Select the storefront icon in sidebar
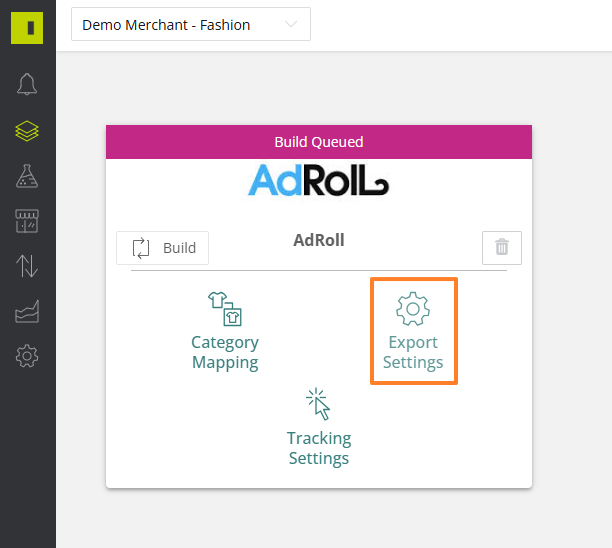Screen dimensions: 612x548 click(27, 221)
